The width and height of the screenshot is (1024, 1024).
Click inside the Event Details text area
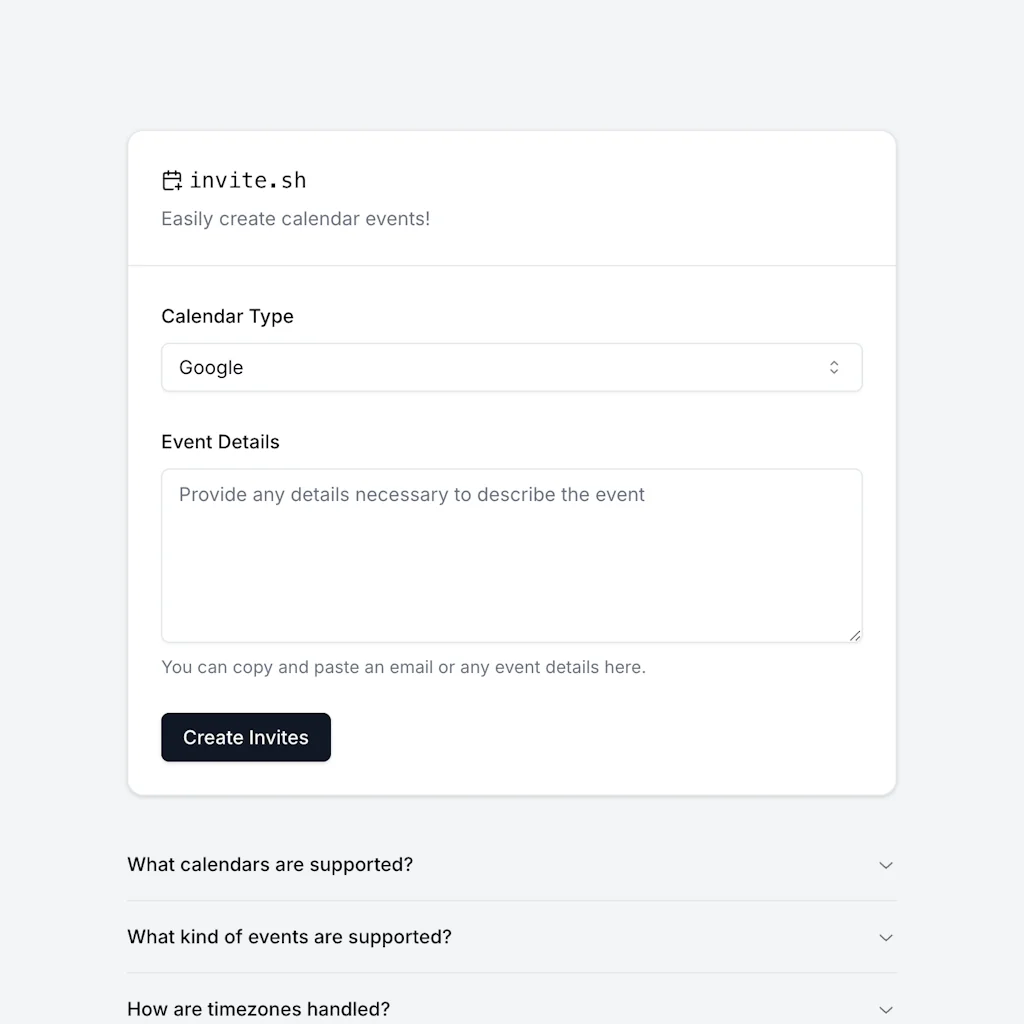click(512, 555)
